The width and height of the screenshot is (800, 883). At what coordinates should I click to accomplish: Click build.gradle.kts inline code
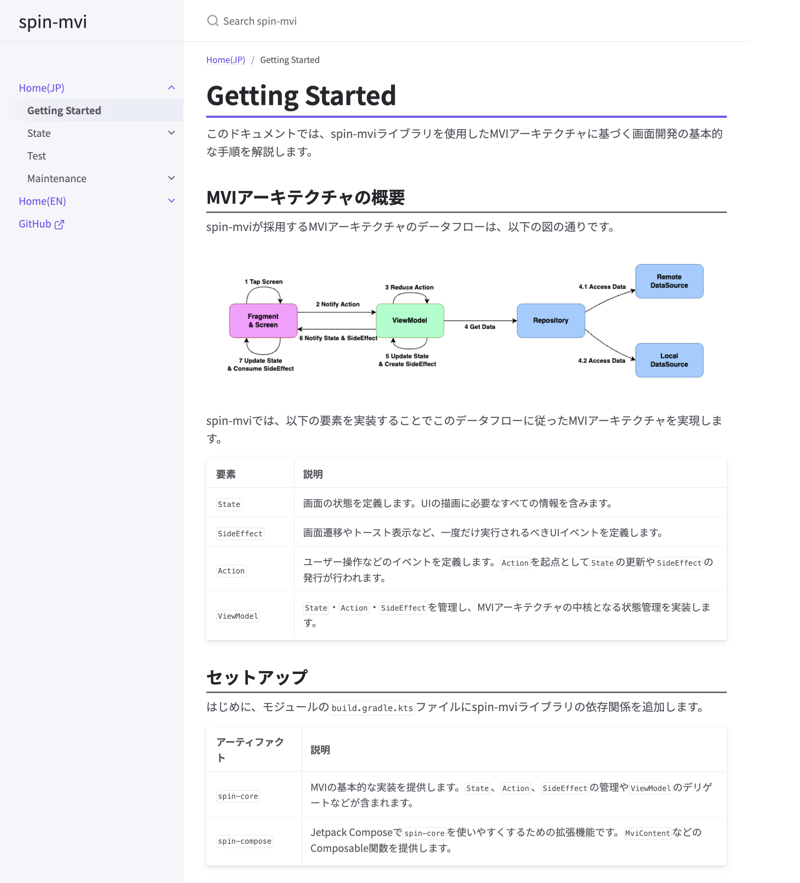[372, 707]
